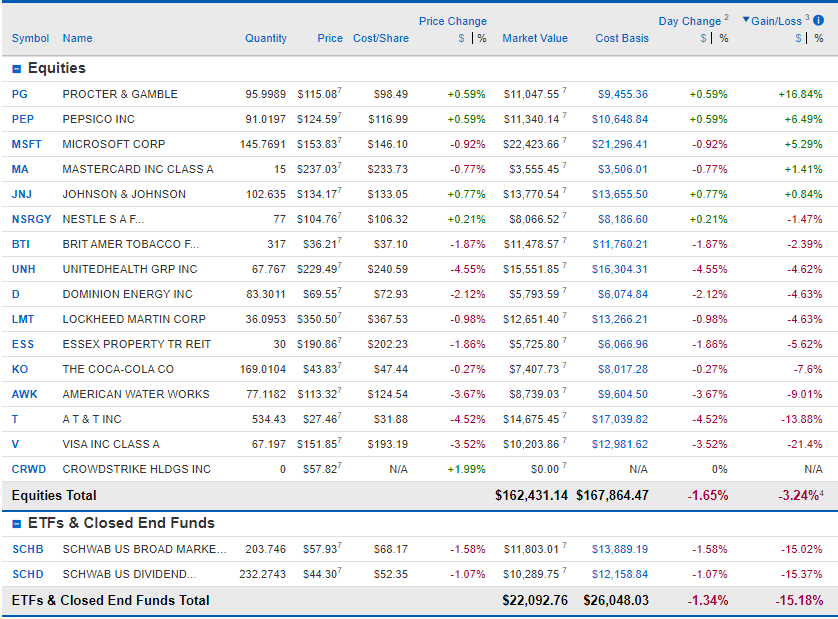838x619 pixels.
Task: Sort the table by Symbol
Action: (30, 38)
